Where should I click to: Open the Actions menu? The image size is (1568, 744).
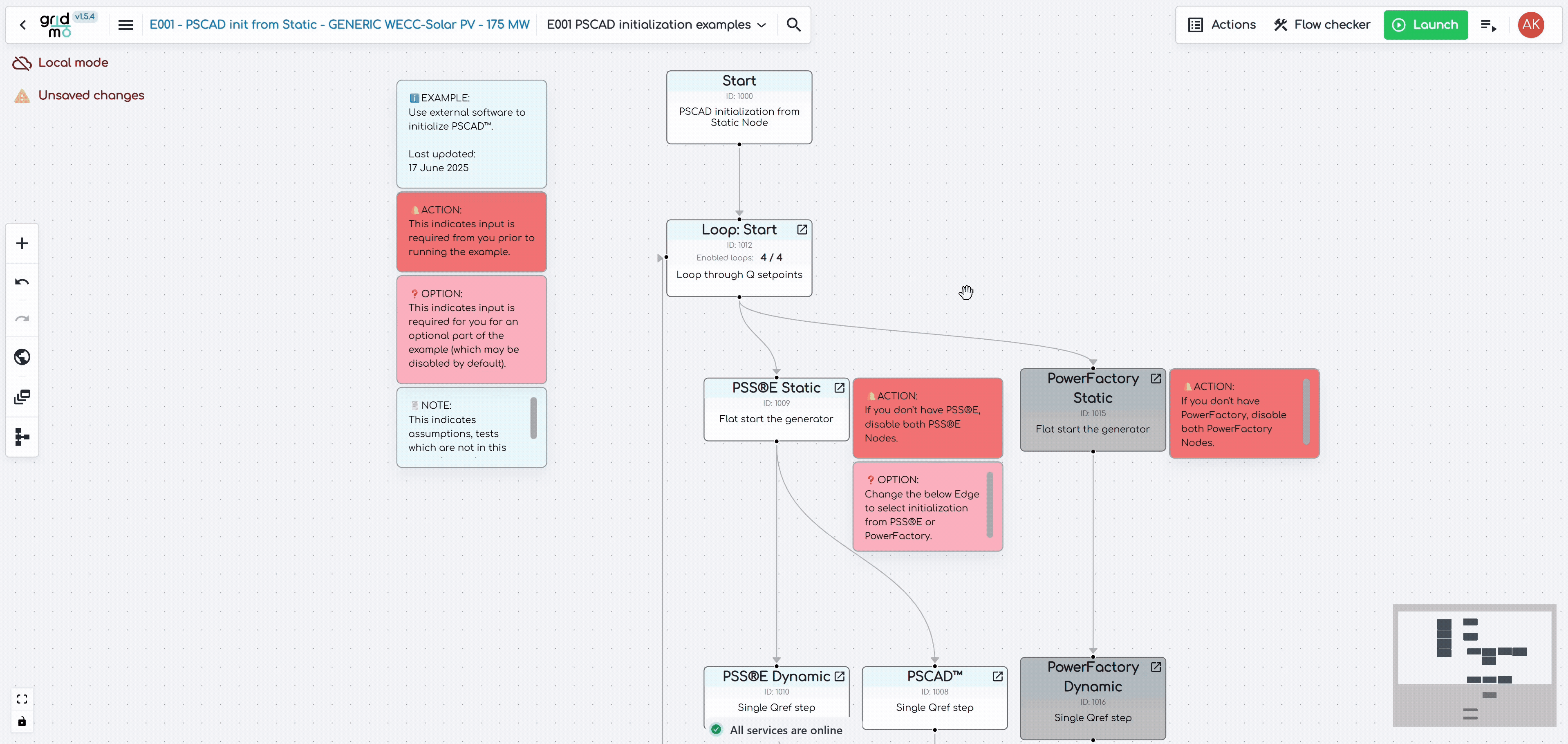click(x=1222, y=25)
